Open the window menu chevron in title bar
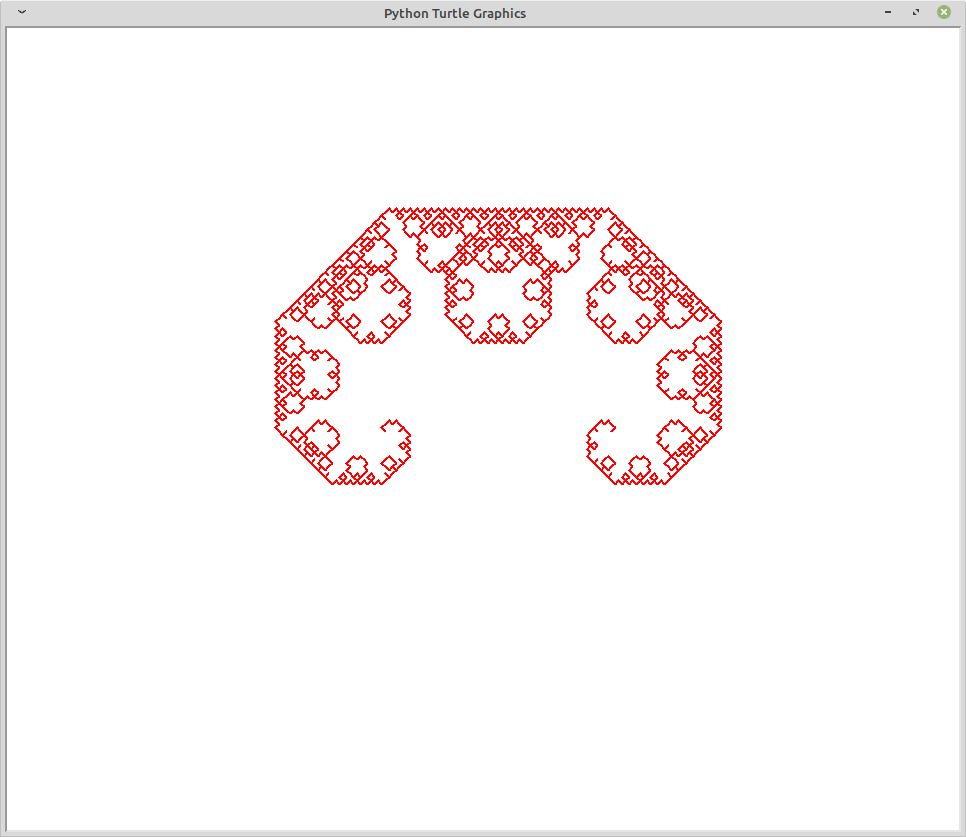The image size is (966, 837). [22, 12]
